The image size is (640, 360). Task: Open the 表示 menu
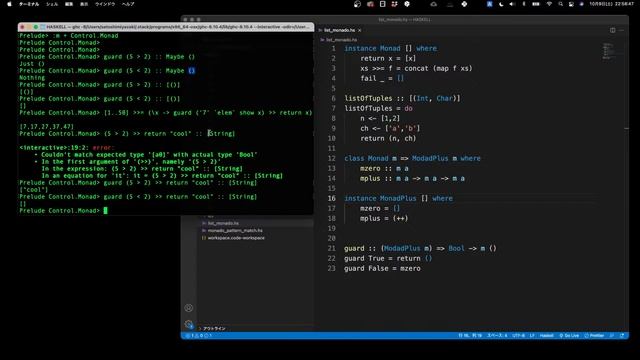[x=84, y=4]
